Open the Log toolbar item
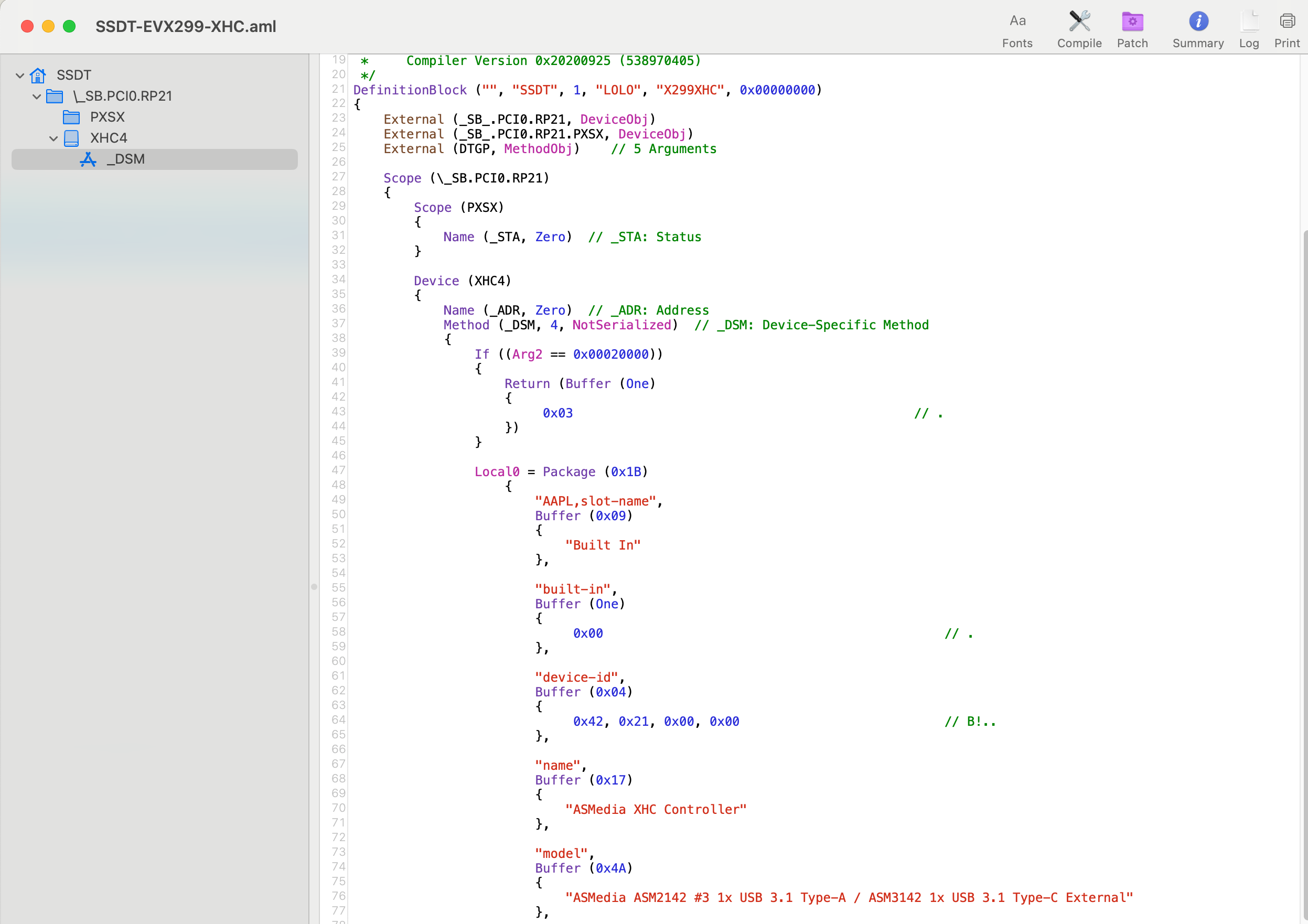Viewport: 1308px width, 924px height. 1249,30
